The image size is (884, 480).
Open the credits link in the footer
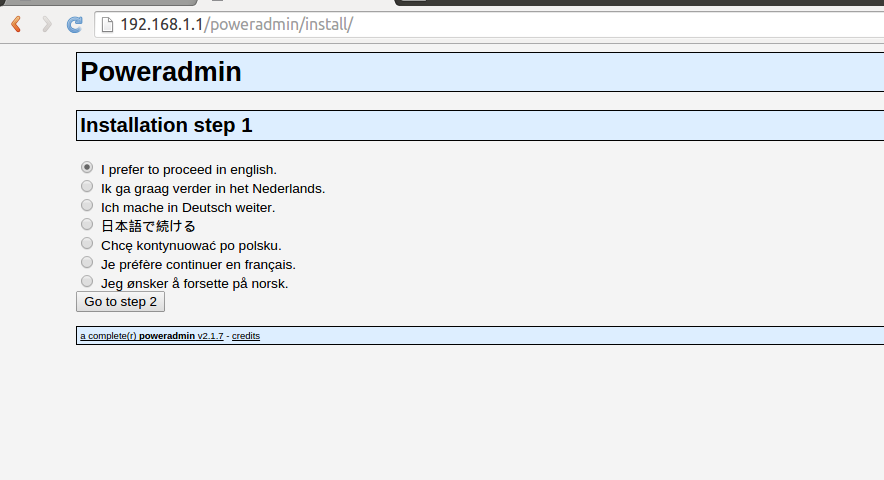coord(246,336)
